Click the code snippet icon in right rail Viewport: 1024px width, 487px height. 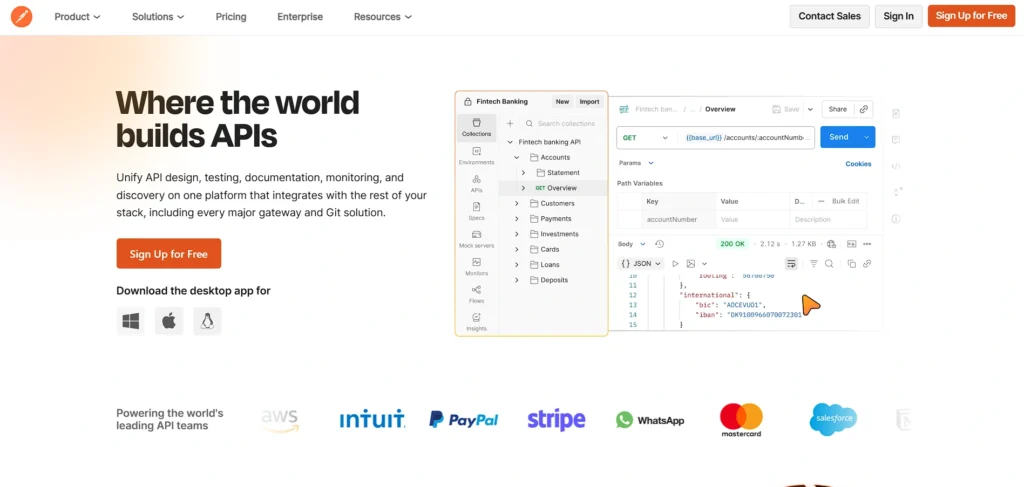(x=896, y=166)
